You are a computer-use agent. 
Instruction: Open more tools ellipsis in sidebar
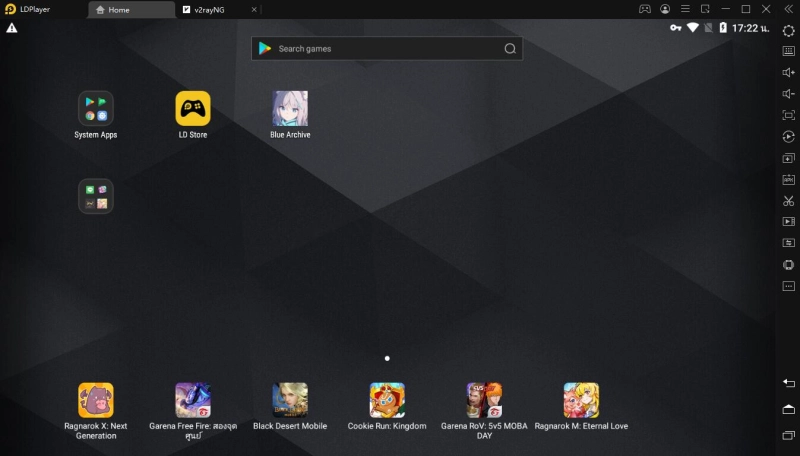[788, 286]
